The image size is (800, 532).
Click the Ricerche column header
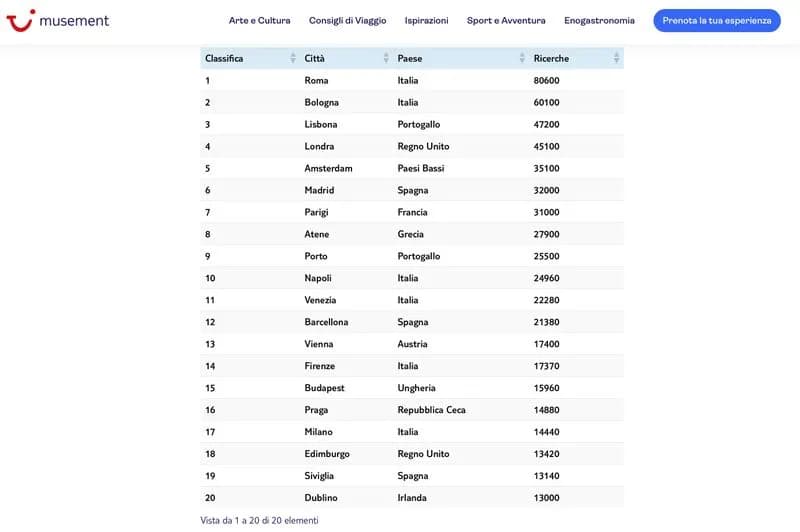click(x=551, y=58)
